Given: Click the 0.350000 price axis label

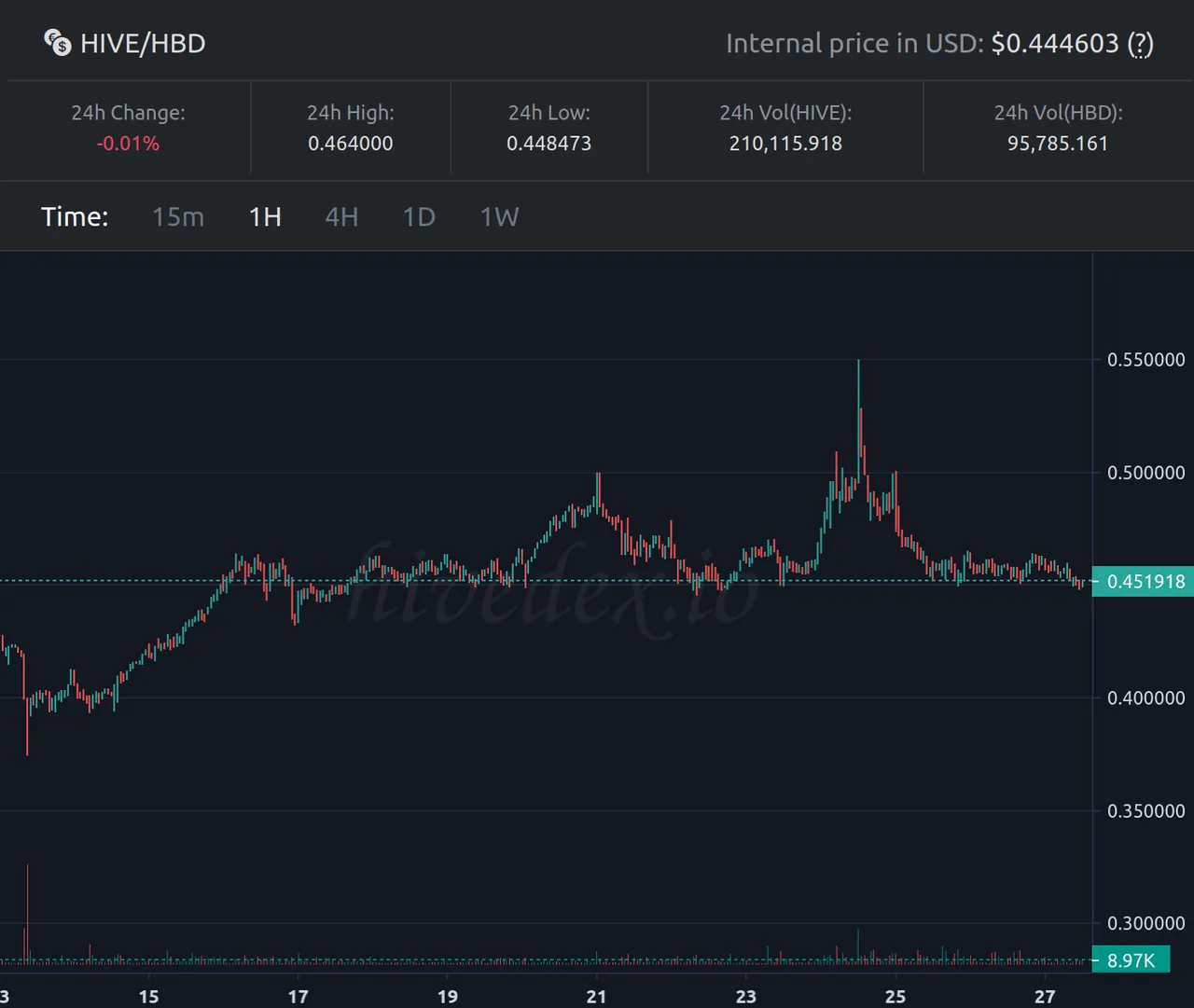Looking at the screenshot, I should point(1145,811).
